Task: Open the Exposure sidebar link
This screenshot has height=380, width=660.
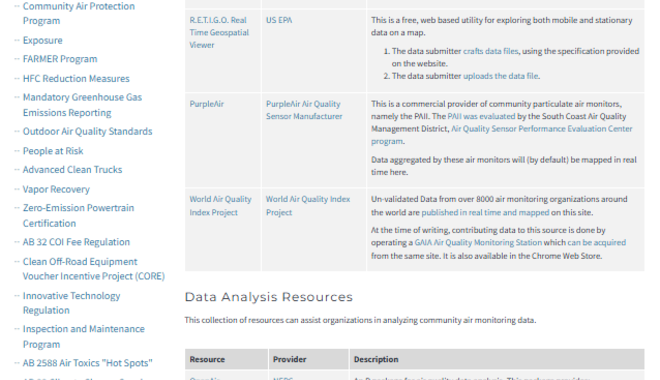Action: point(43,40)
